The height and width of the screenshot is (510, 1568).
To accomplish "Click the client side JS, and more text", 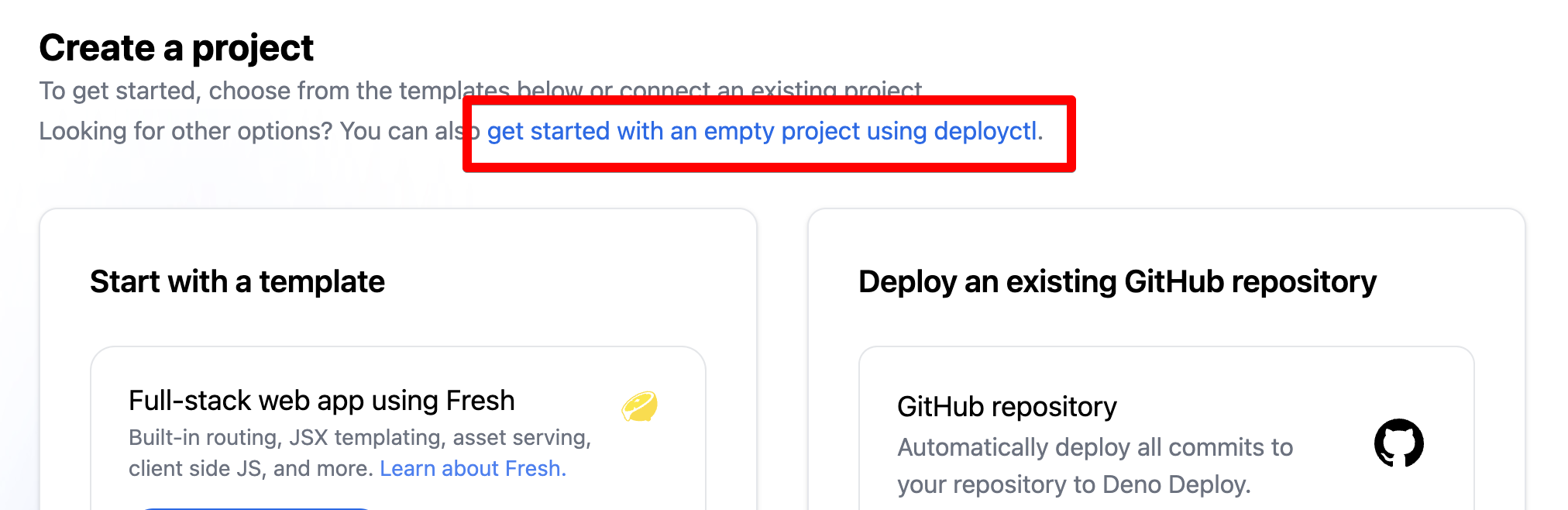I will coord(249,469).
